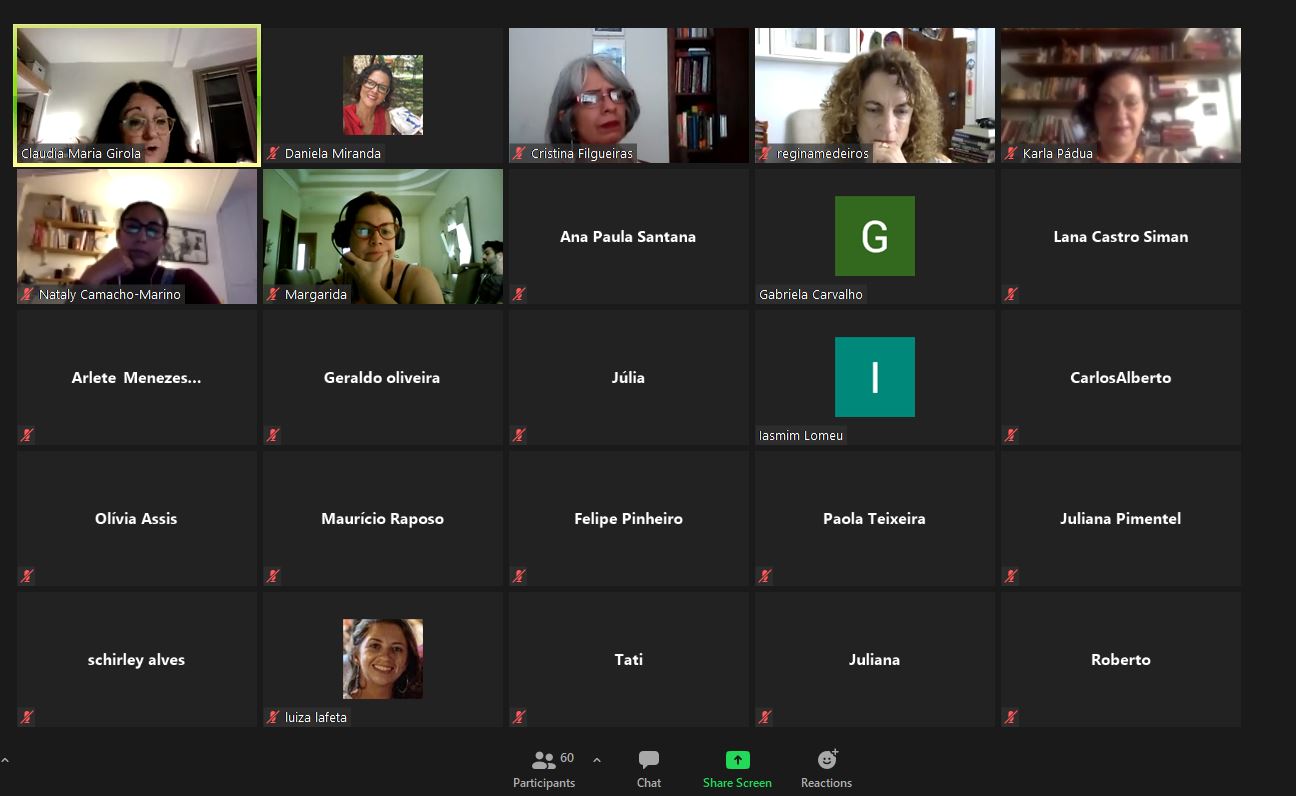Click the Claudia Maria Girola name label
Screen dimensions: 1296x796
81,153
